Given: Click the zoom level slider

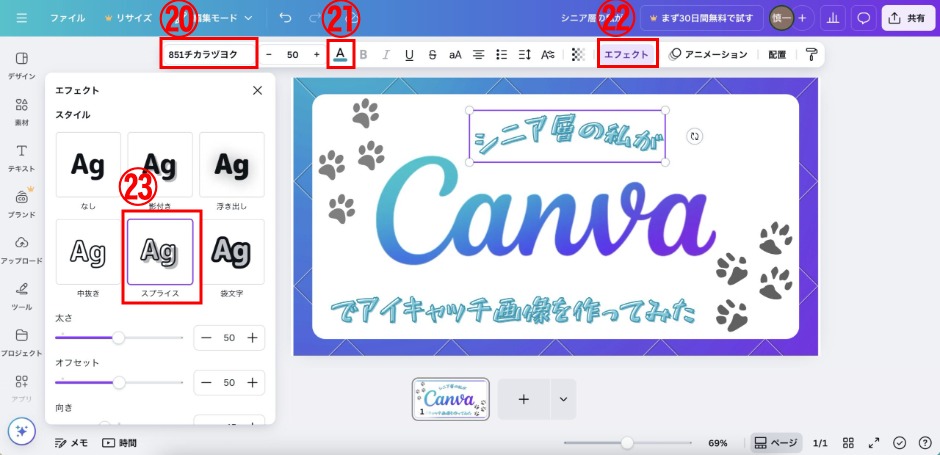Looking at the screenshot, I should coord(627,443).
